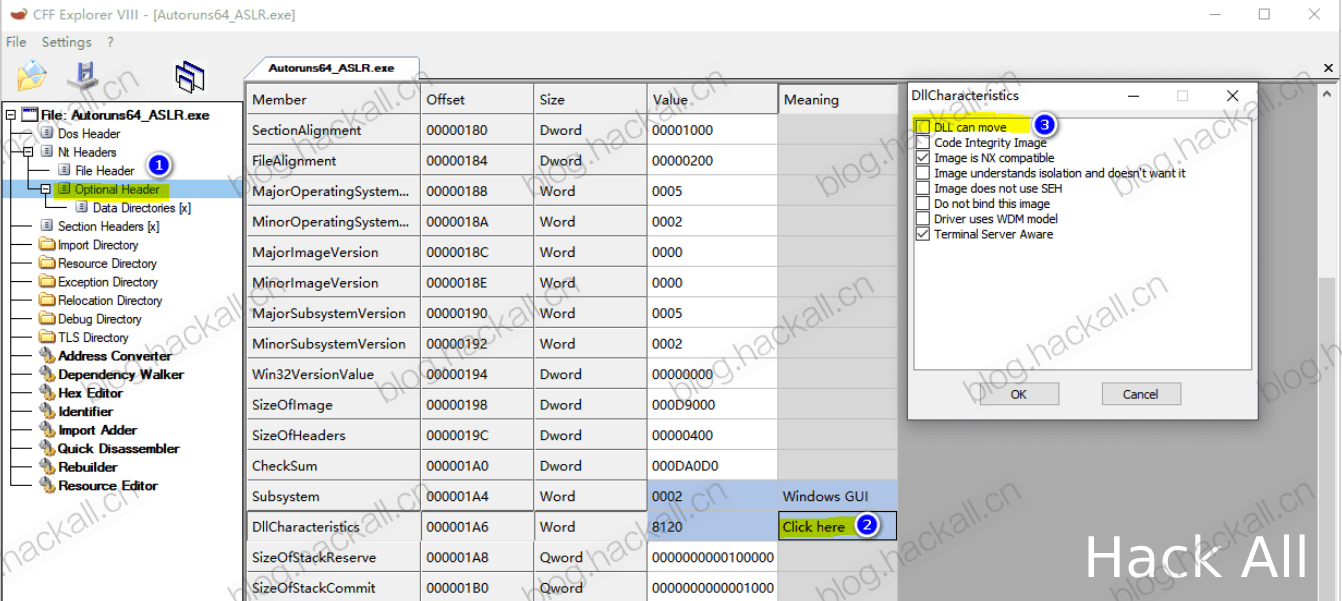
Task: Click the Windows GUI meaning cell
Action: point(838,496)
